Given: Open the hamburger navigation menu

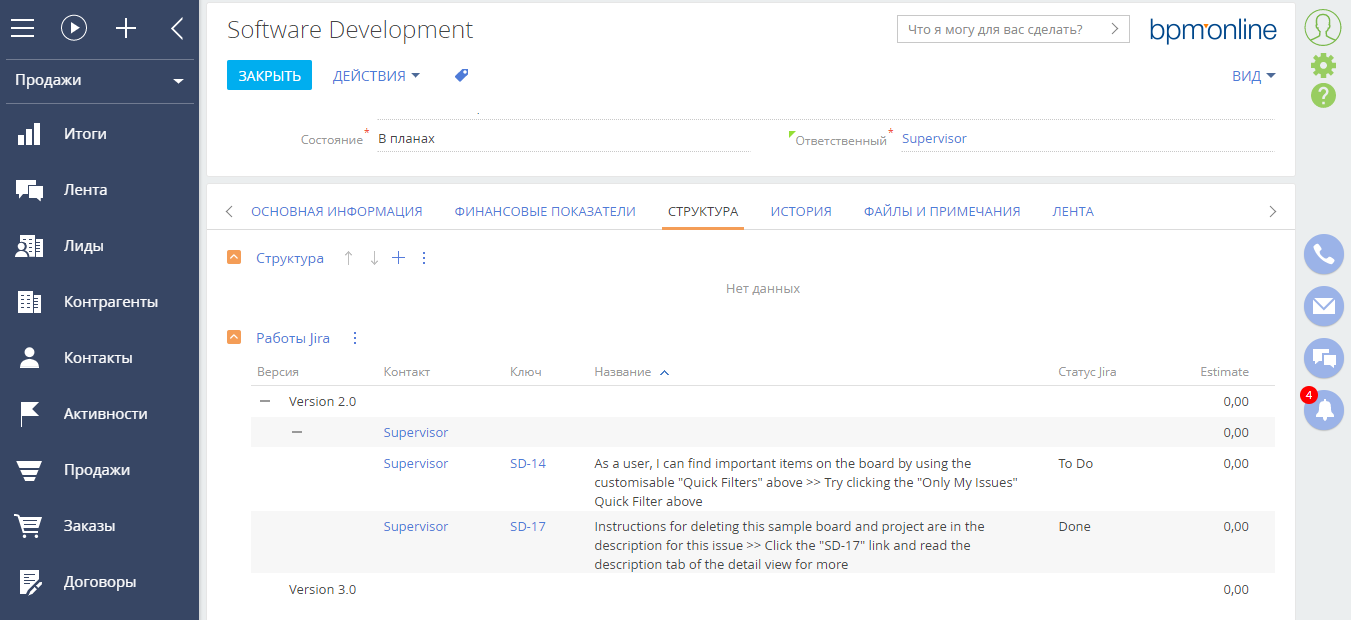Looking at the screenshot, I should point(23,28).
